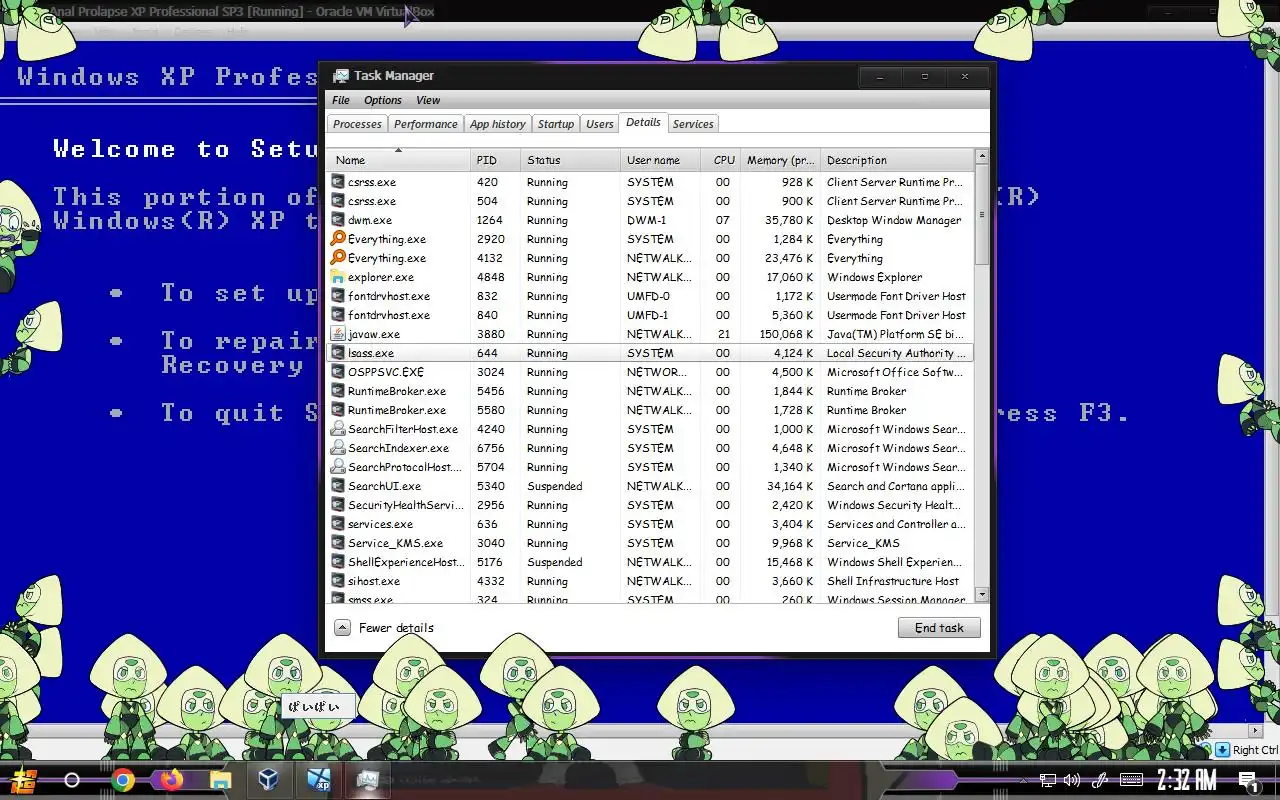
Task: Click the Everything.exe icon with PID 4132
Action: tap(338, 258)
